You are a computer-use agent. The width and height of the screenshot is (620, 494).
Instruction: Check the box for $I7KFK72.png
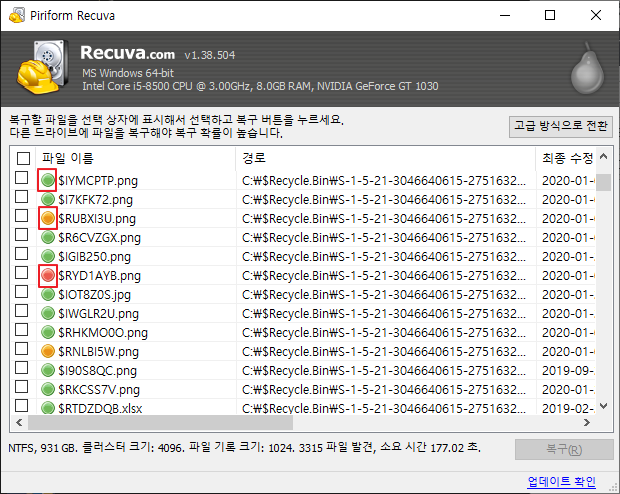click(21, 197)
